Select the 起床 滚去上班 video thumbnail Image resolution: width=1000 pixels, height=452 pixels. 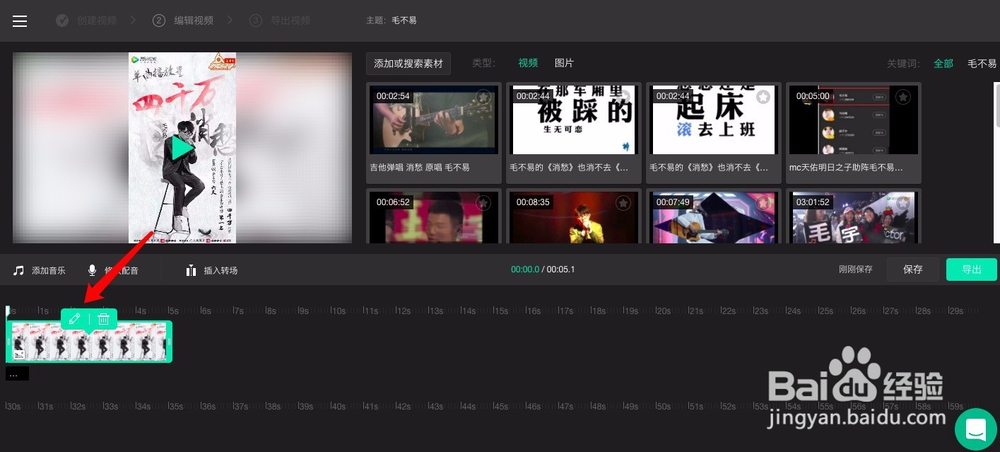(714, 120)
